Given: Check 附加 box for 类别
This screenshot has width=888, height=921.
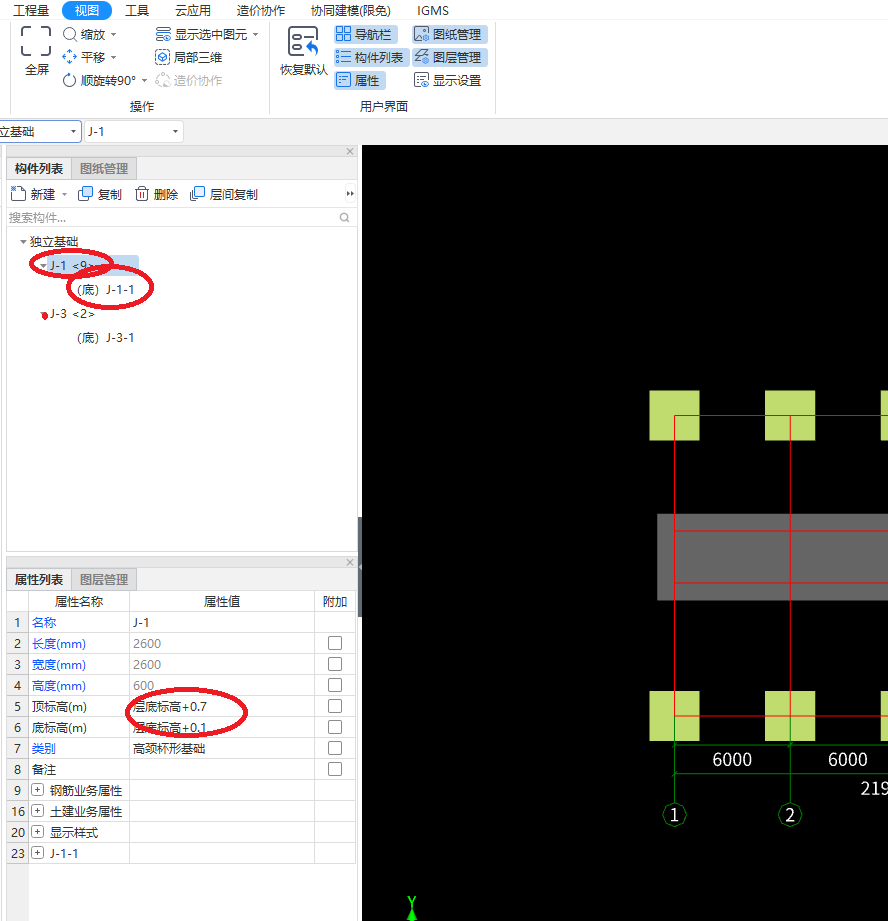Looking at the screenshot, I should (335, 748).
